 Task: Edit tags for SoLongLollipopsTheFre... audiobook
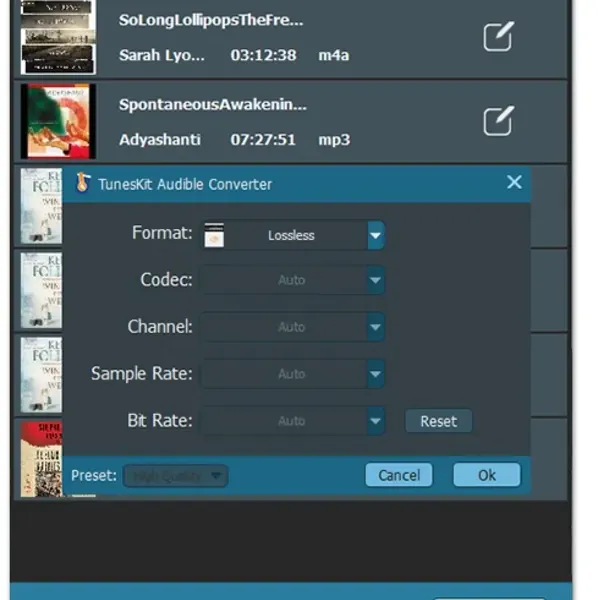point(499,36)
